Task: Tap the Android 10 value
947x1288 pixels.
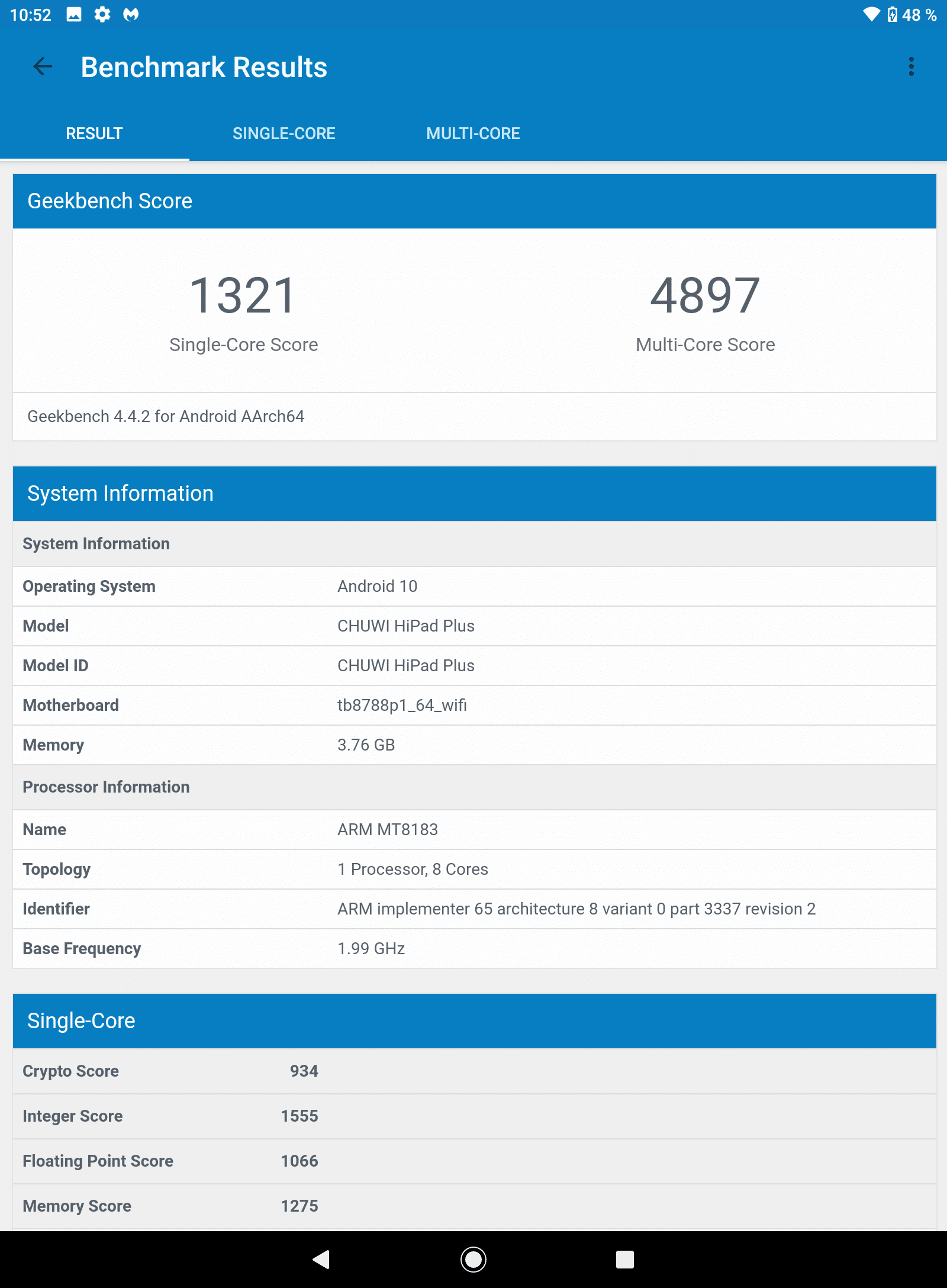Action: pyautogui.click(x=378, y=587)
